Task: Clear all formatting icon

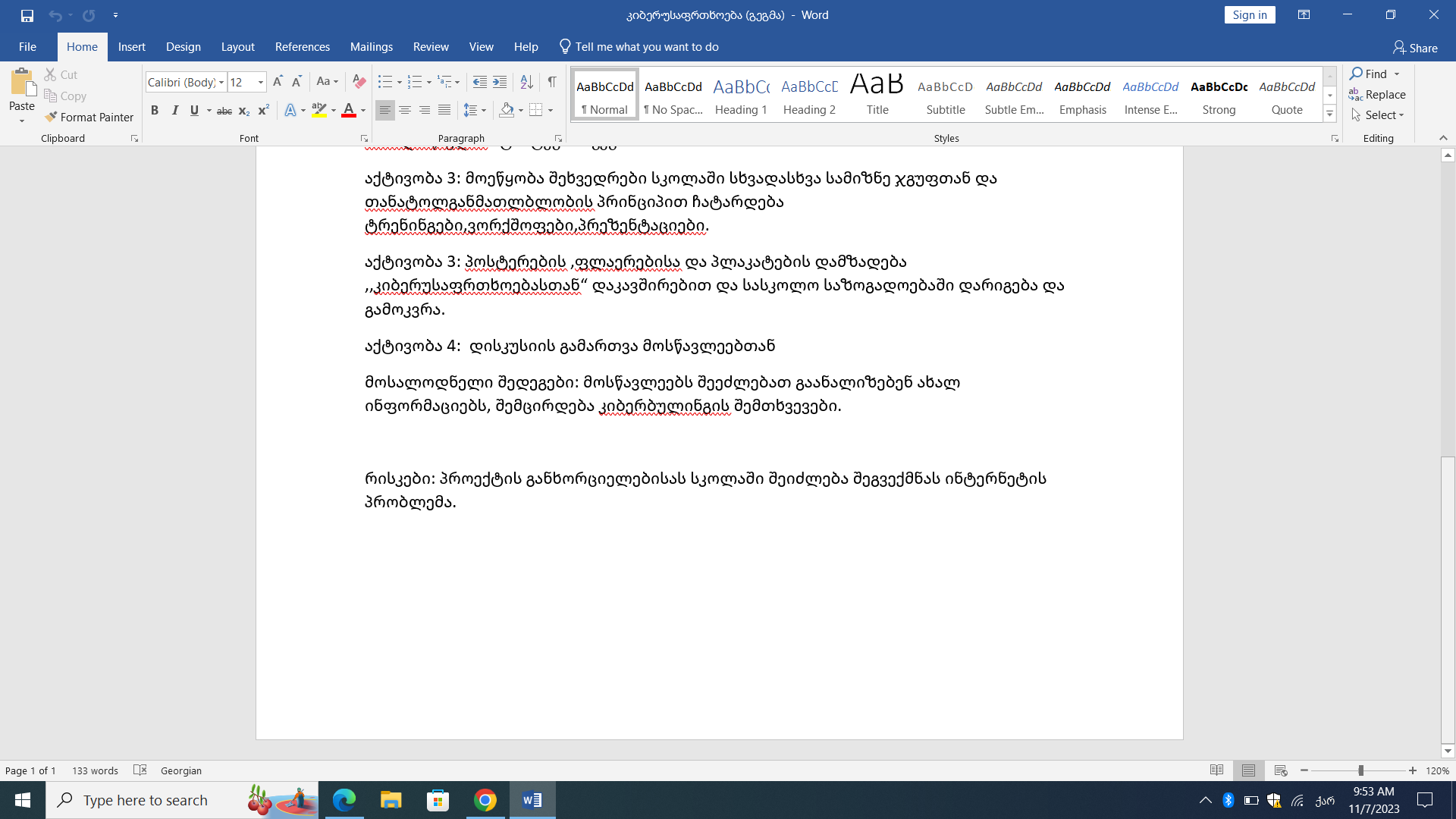Action: 359,82
